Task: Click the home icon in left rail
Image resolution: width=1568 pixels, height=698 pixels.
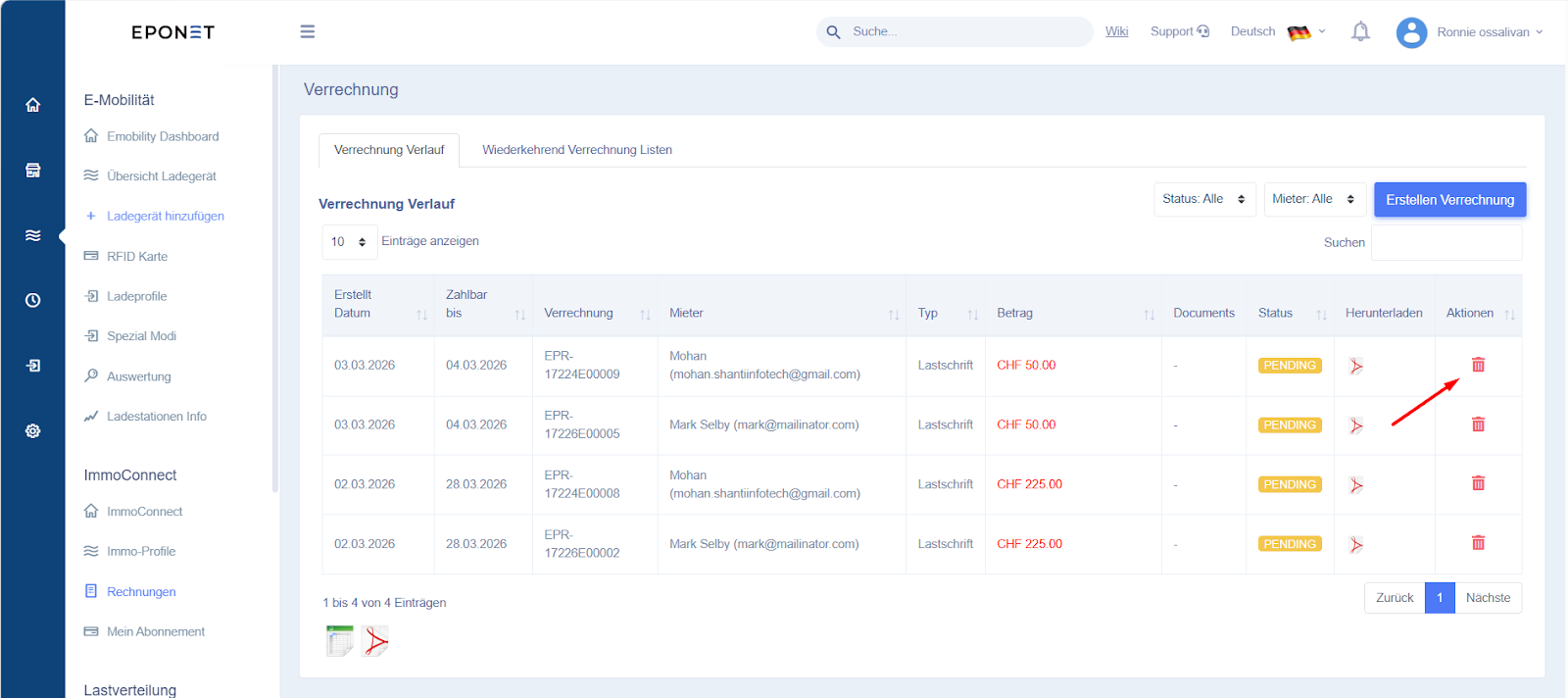Action: [32, 105]
